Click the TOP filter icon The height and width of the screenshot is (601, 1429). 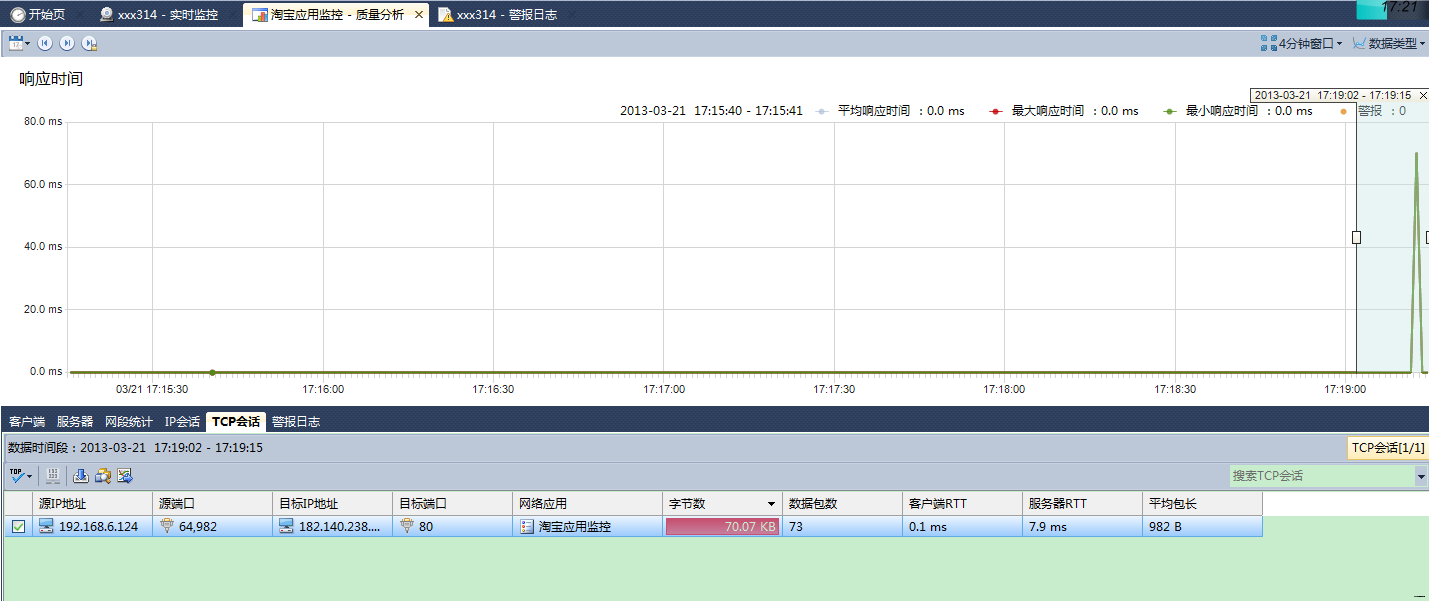(x=16, y=475)
